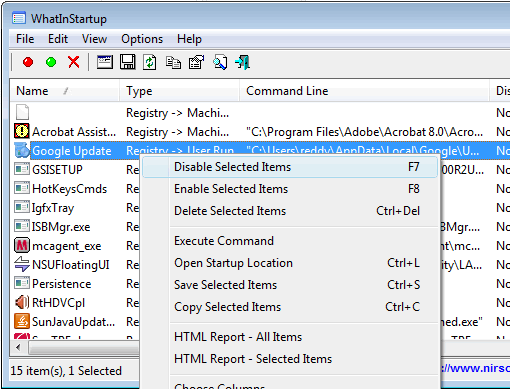Select the Persistence entry name
Image resolution: width=510 pixels, height=389 pixels.
(62, 284)
